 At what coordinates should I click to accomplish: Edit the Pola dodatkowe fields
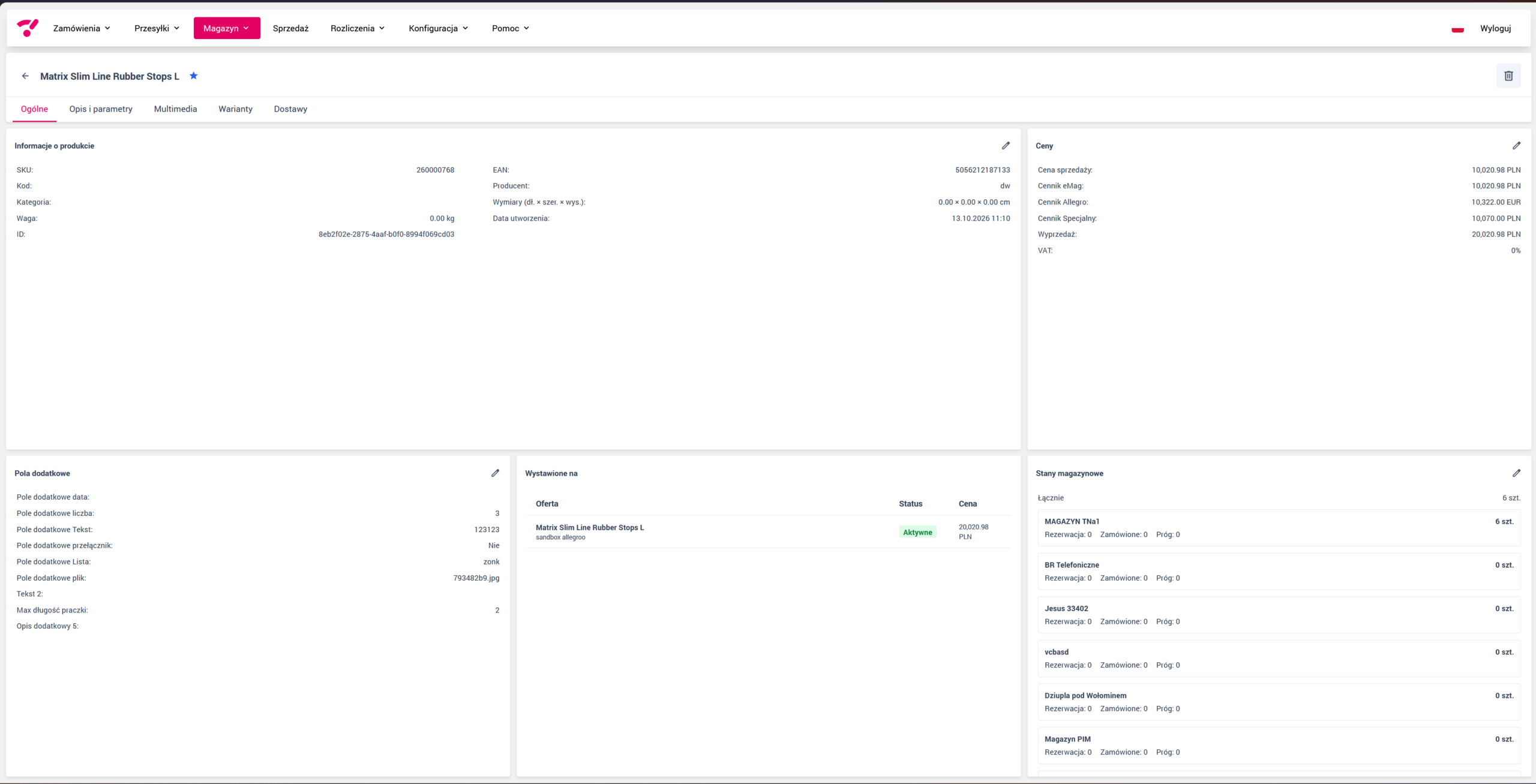(x=495, y=473)
